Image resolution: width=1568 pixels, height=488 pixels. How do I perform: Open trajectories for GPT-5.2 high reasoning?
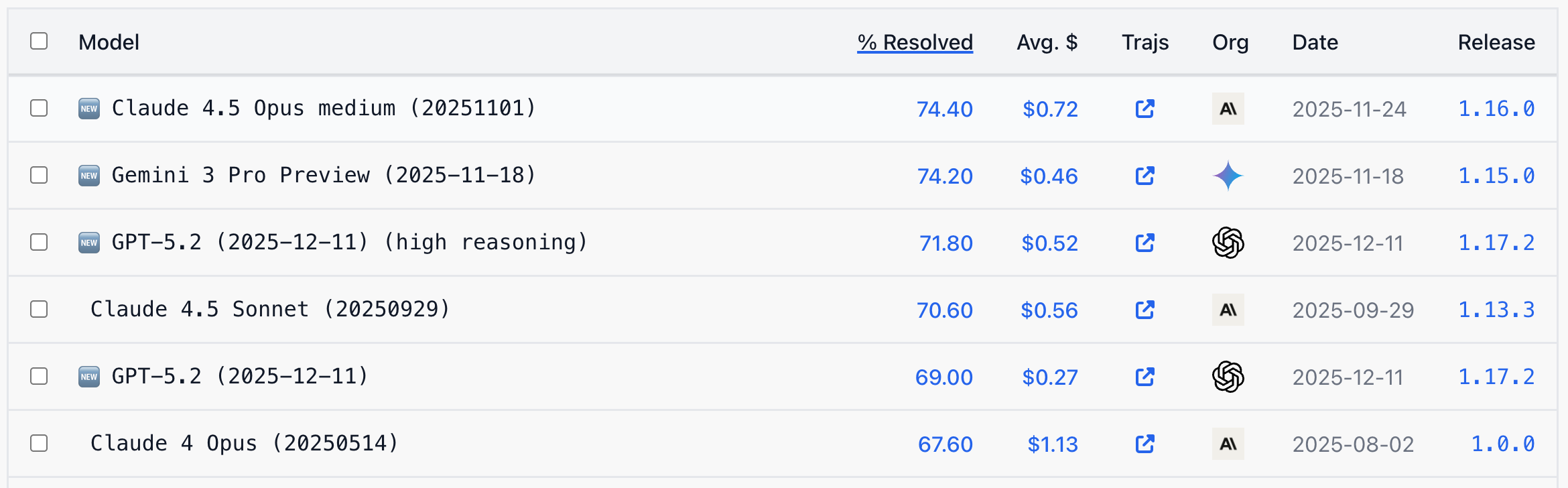point(1145,243)
